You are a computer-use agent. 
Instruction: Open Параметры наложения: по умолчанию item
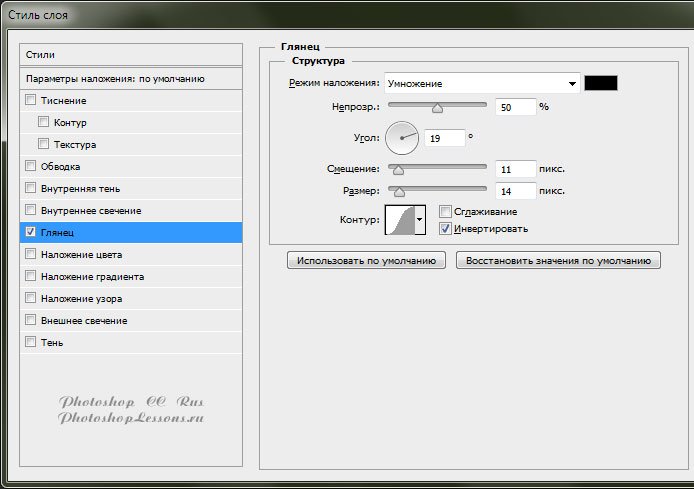point(131,78)
